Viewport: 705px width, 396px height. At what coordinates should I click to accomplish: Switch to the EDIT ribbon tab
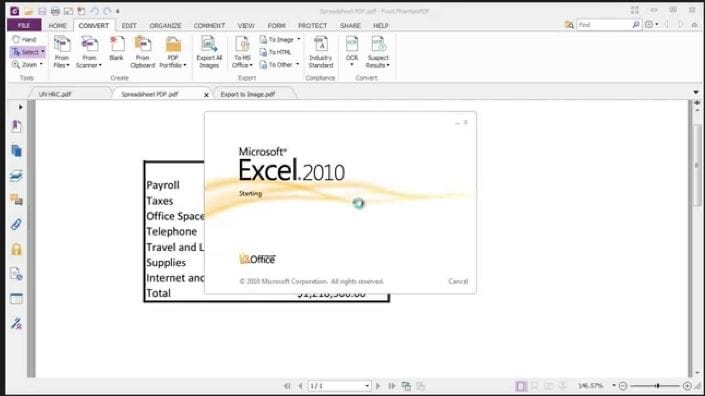[x=129, y=26]
